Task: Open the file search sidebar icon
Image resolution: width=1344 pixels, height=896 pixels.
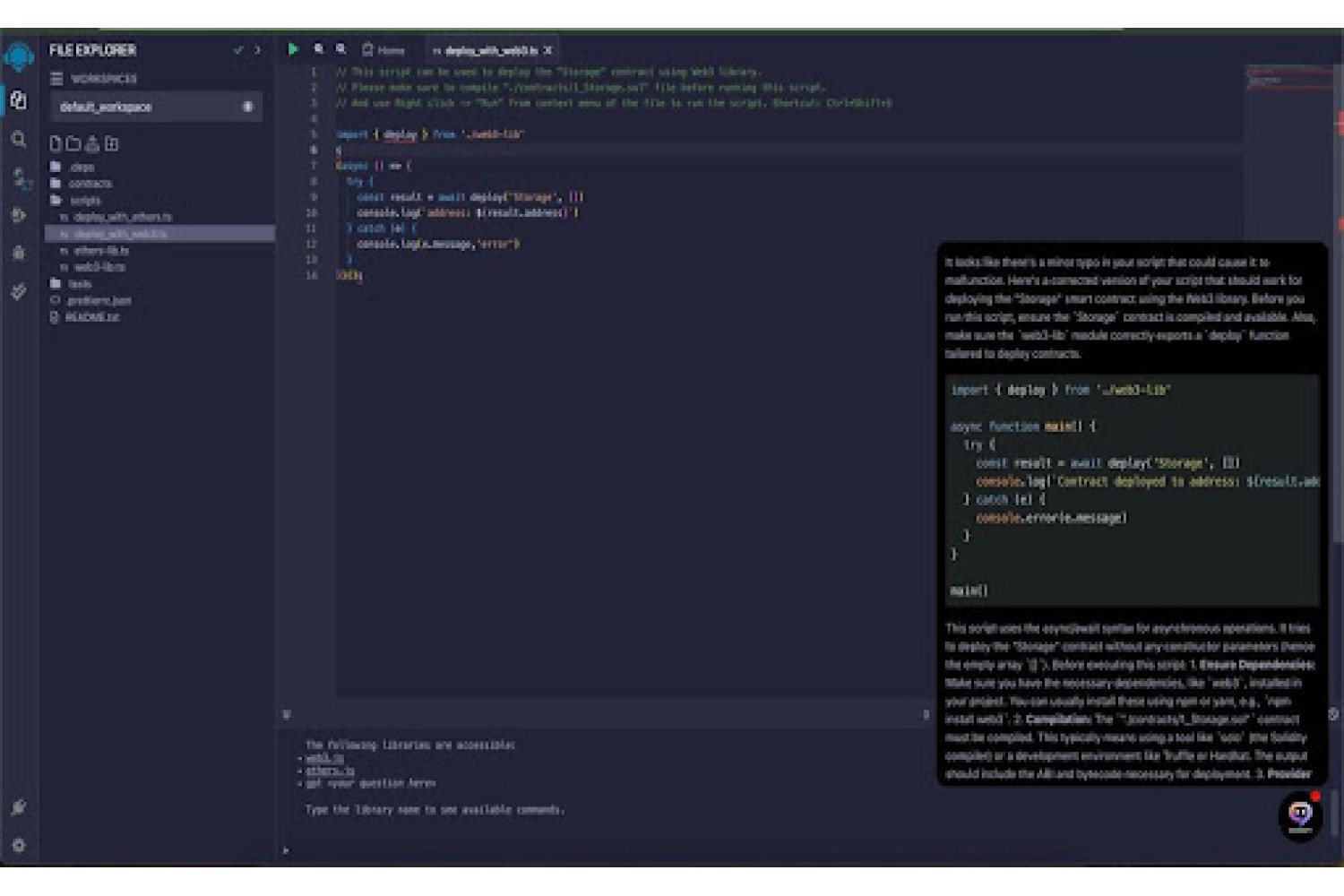Action: tap(18, 139)
